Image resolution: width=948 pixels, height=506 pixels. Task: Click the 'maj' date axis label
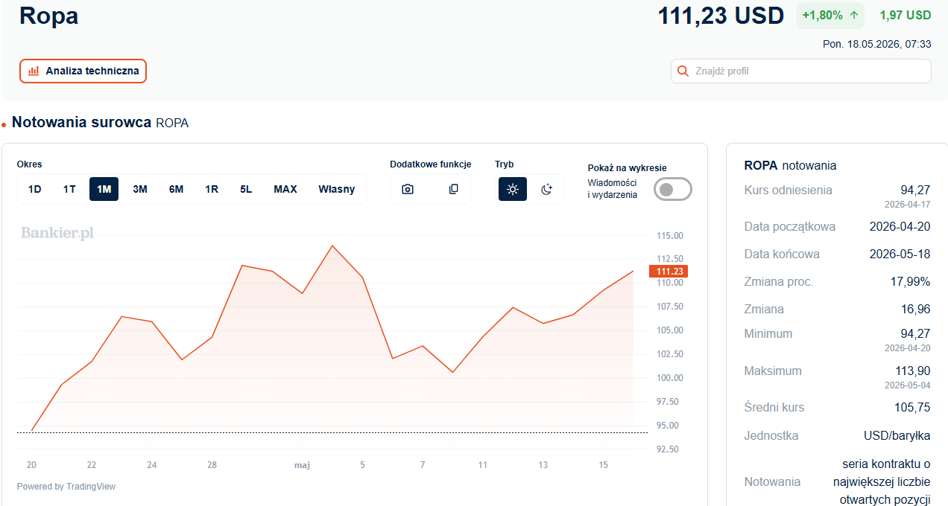[x=302, y=465]
